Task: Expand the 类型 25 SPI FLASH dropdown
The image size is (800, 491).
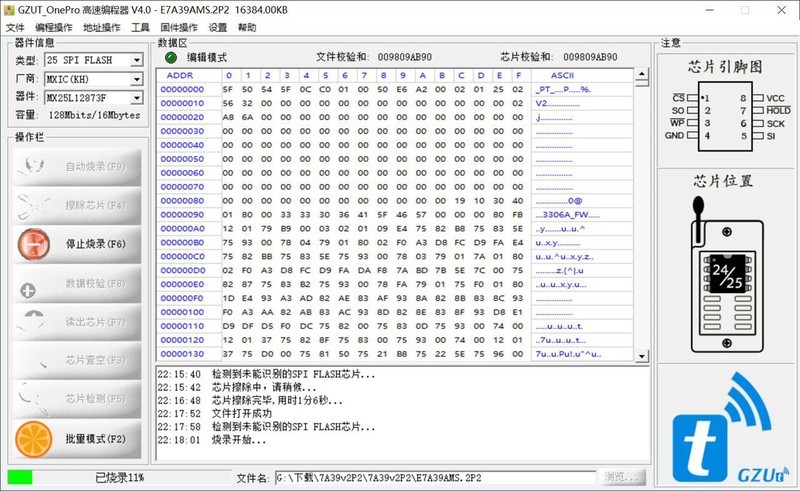Action: pyautogui.click(x=136, y=60)
